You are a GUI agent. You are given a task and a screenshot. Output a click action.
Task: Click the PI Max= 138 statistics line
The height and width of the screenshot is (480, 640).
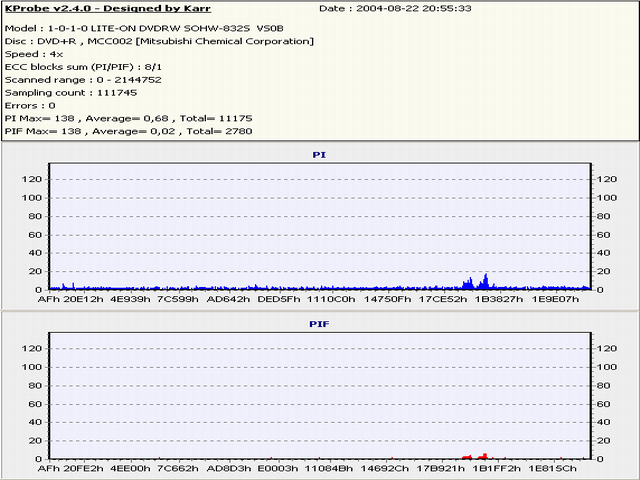[129, 118]
